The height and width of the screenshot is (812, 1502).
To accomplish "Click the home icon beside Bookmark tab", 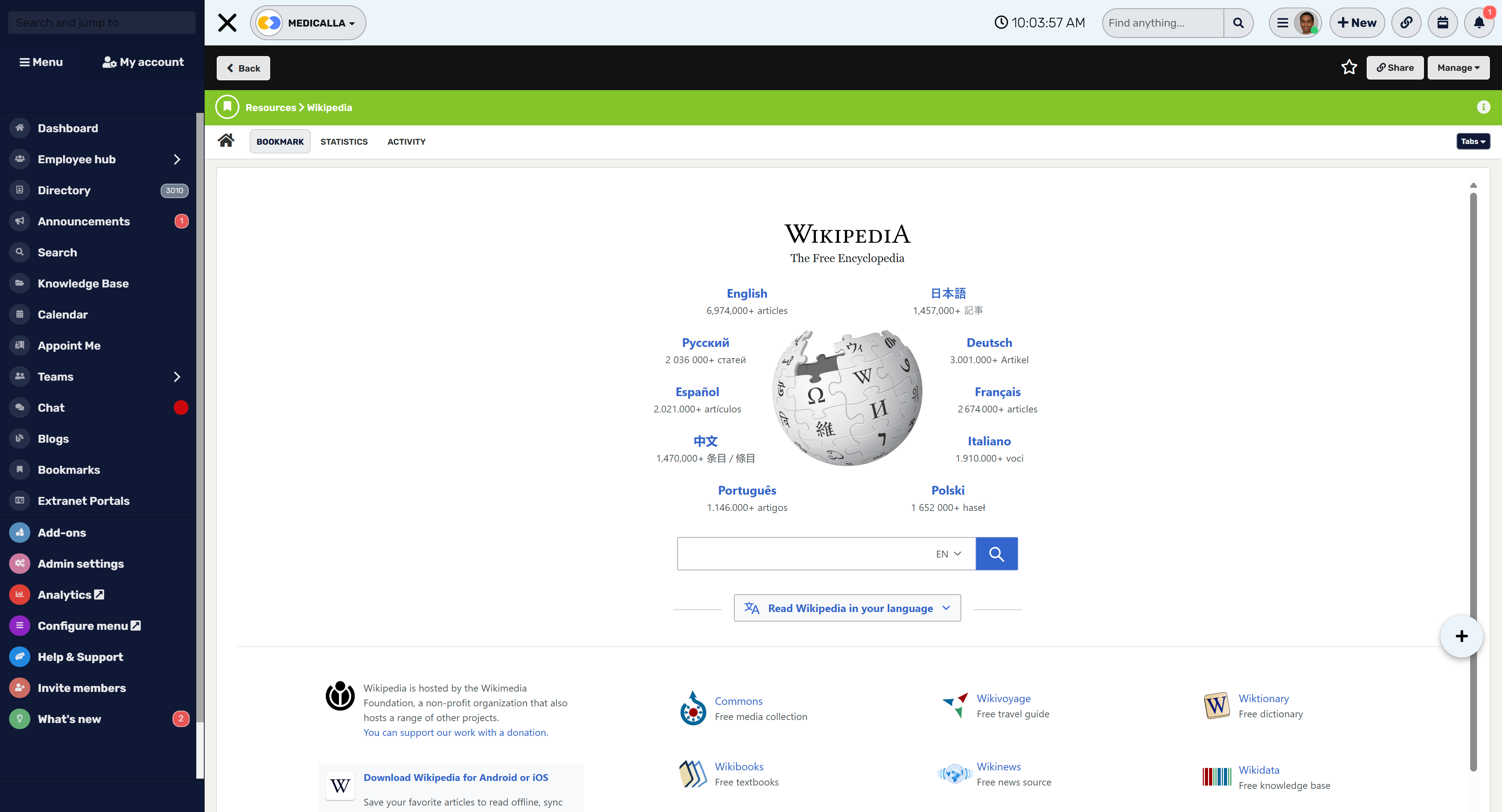I will 226,141.
